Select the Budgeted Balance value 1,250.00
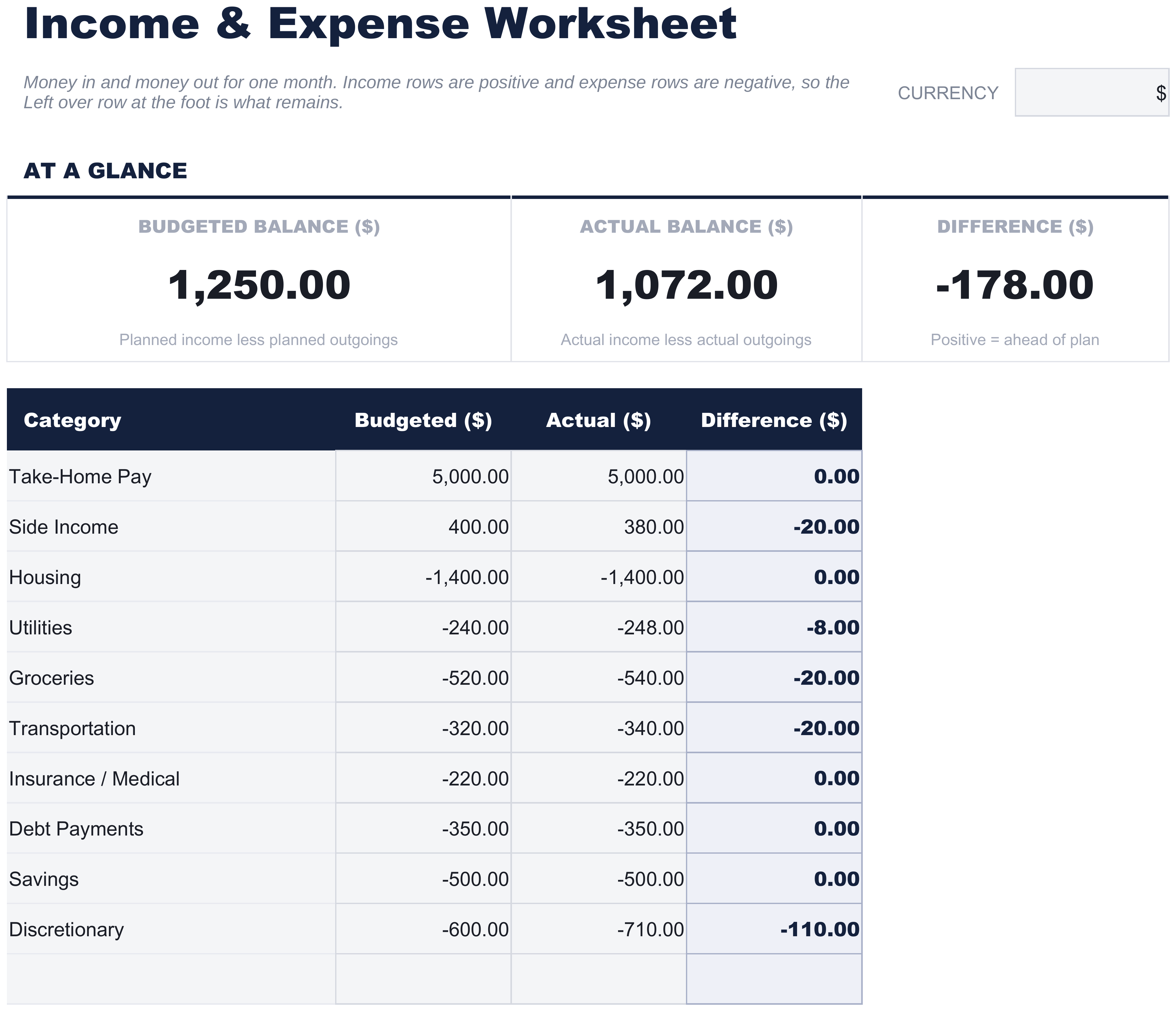Viewport: 1176px width, 1011px height. pyautogui.click(x=259, y=285)
